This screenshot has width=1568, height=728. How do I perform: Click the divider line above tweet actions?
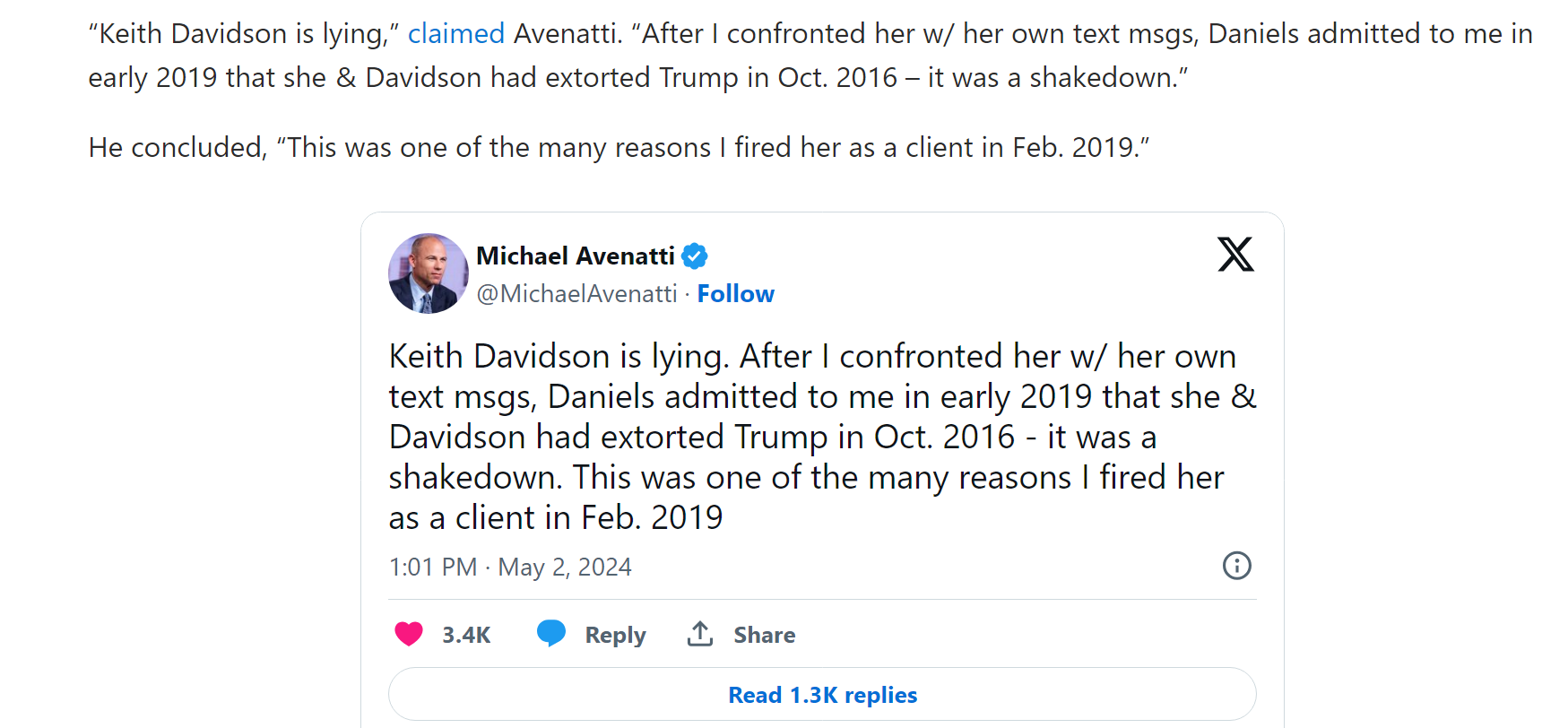(822, 599)
